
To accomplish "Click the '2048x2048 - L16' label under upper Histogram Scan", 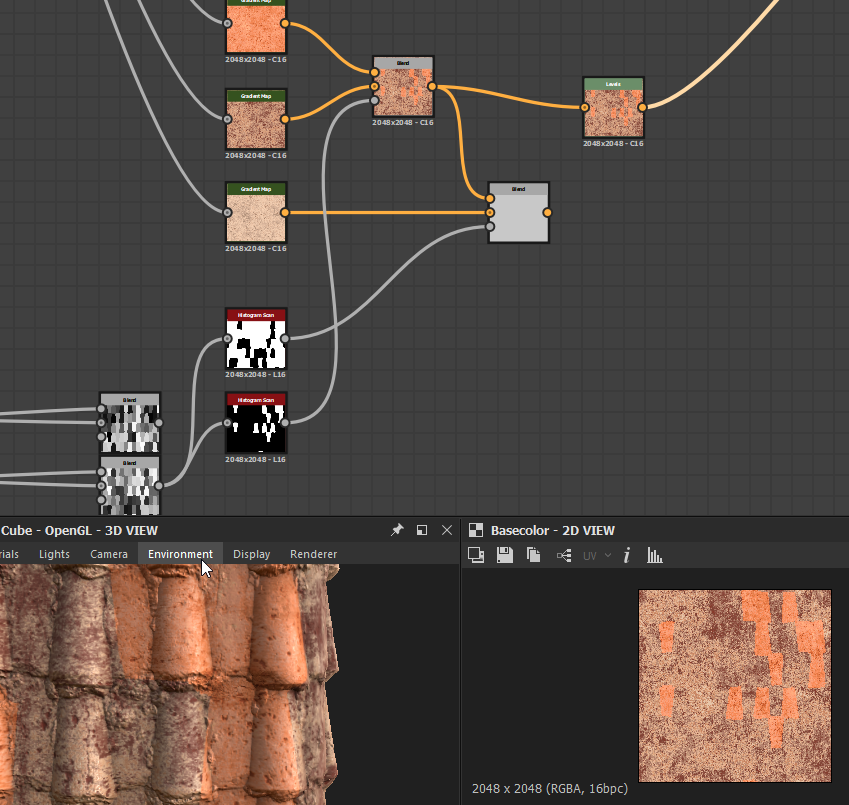I will (x=256, y=375).
